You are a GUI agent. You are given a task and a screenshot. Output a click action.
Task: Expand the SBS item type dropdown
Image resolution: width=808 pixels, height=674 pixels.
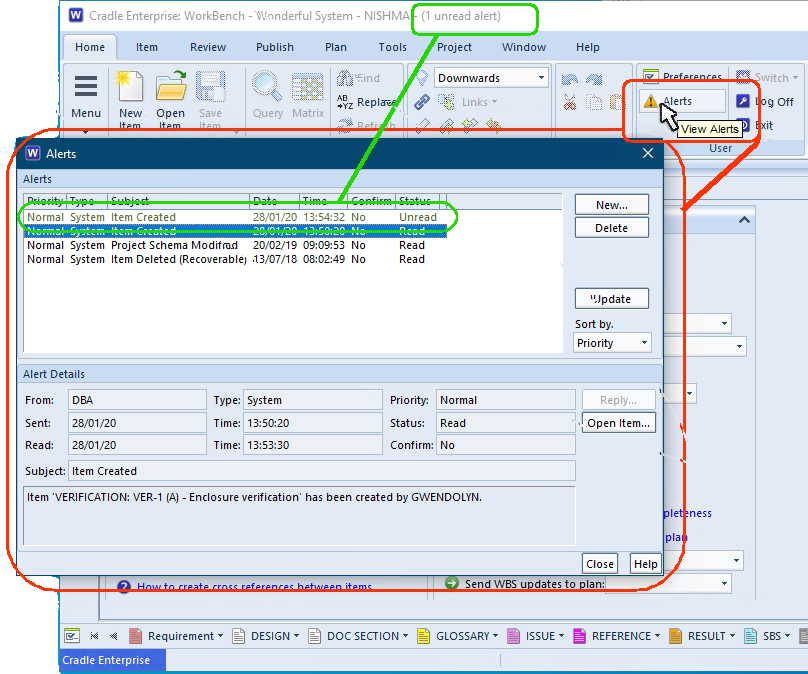[x=787, y=636]
